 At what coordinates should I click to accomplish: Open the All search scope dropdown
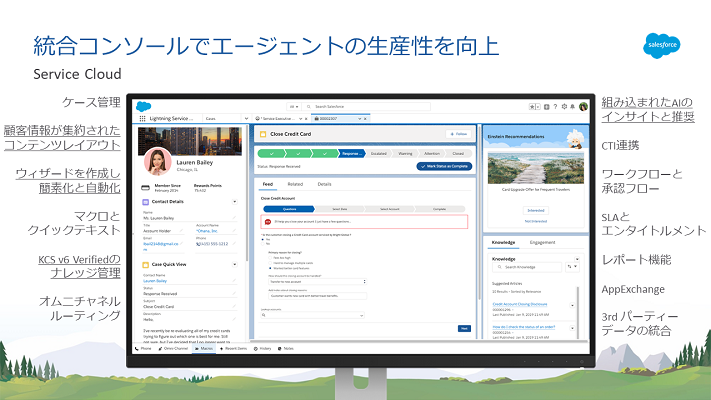tap(294, 107)
